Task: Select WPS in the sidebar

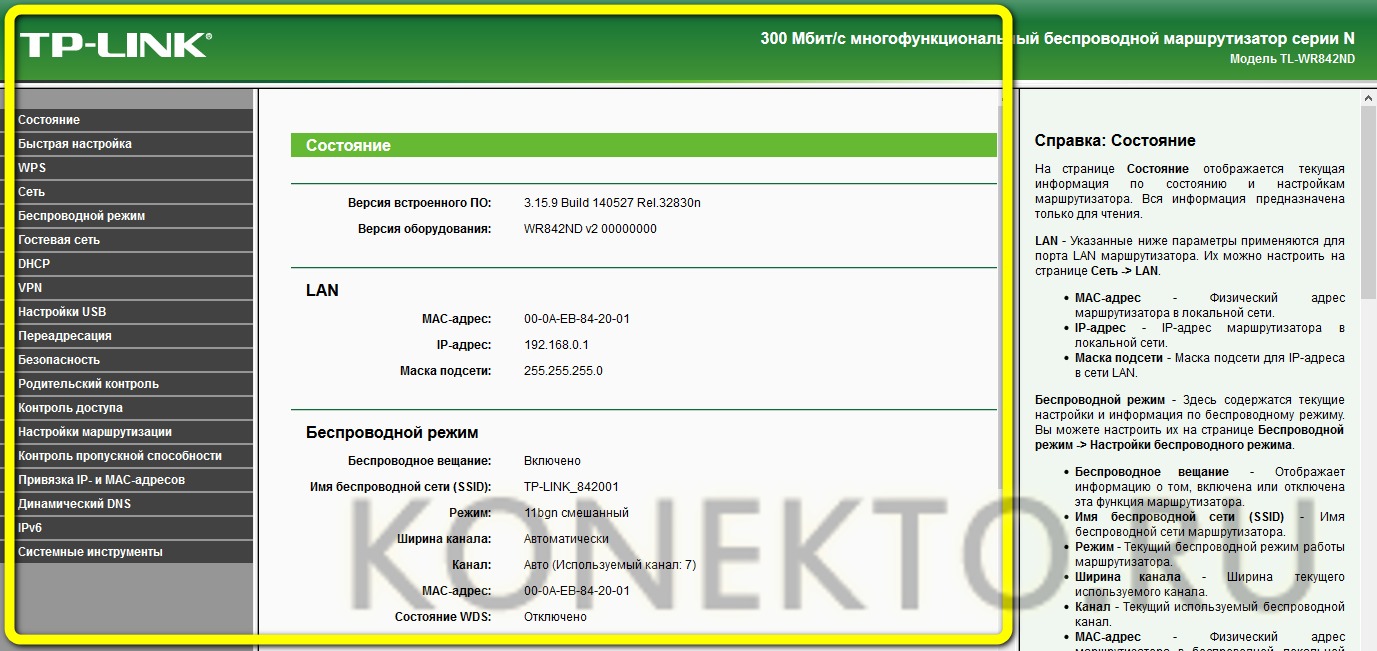Action: (x=126, y=168)
